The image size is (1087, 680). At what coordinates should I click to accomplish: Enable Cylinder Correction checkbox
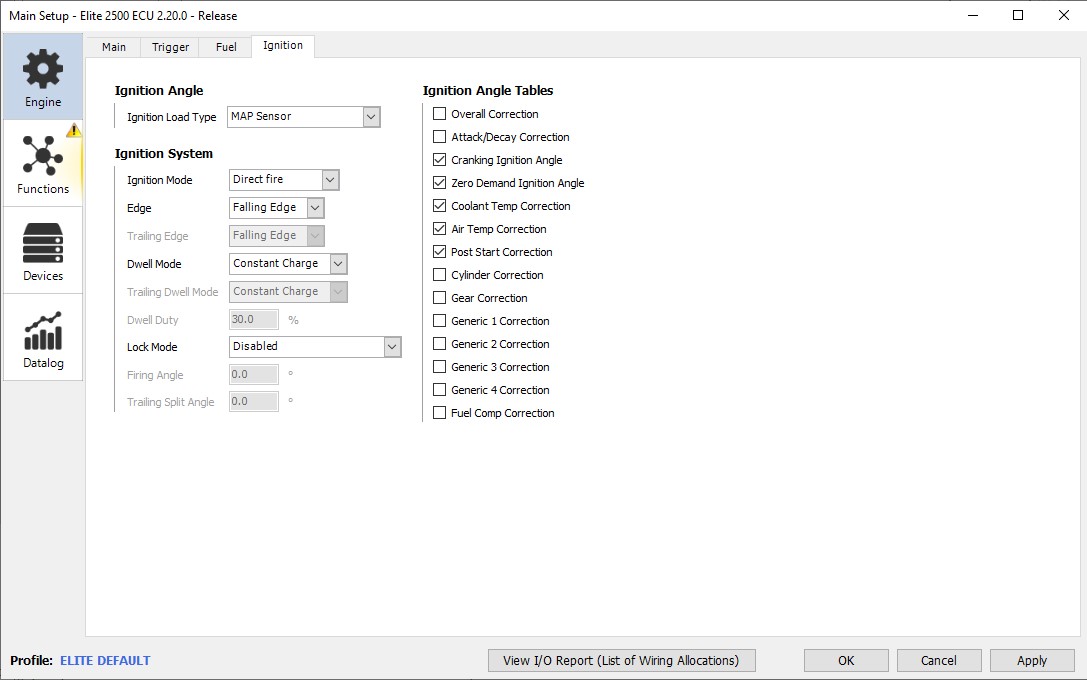[440, 274]
